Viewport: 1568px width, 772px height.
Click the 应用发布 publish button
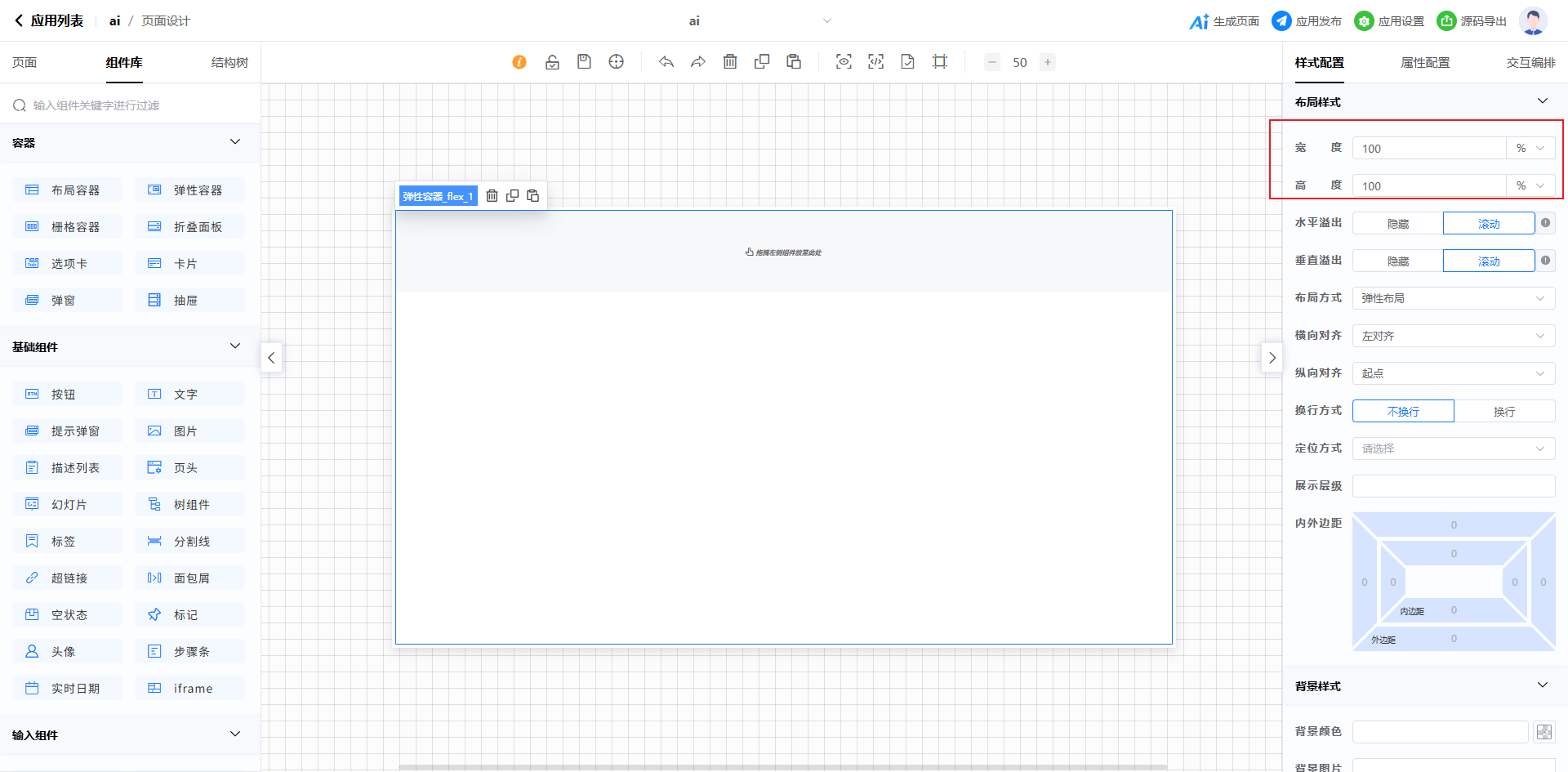click(1307, 21)
